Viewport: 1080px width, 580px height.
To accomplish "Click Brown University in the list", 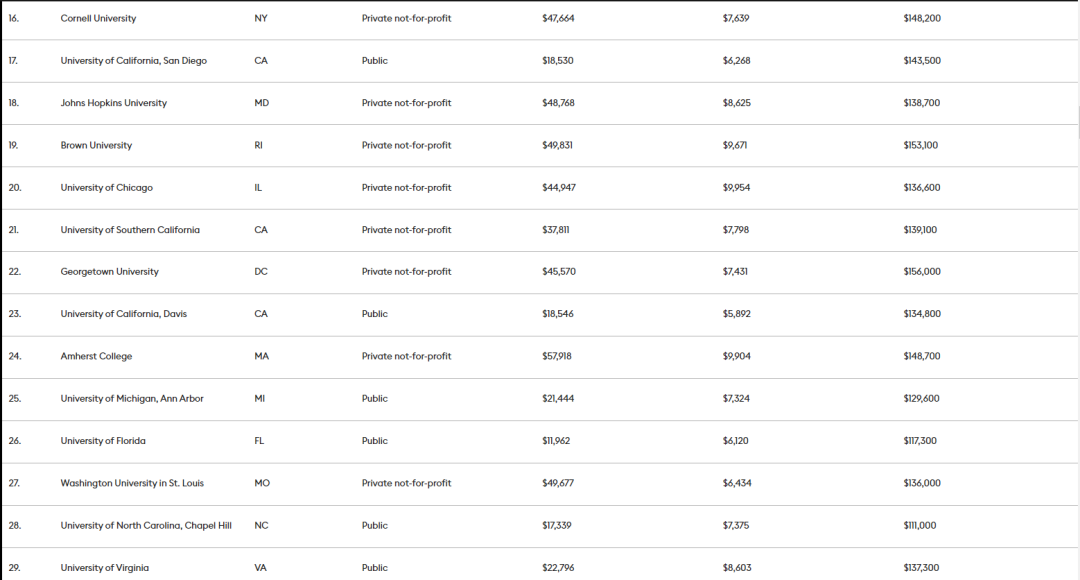I will [96, 145].
